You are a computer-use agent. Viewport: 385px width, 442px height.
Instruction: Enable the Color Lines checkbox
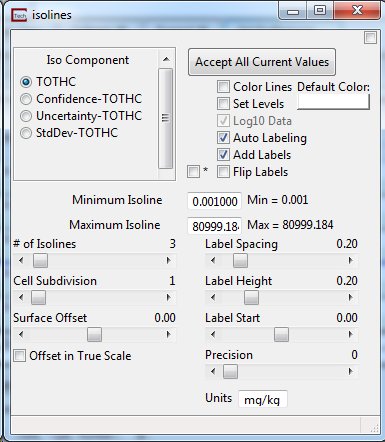(223, 87)
